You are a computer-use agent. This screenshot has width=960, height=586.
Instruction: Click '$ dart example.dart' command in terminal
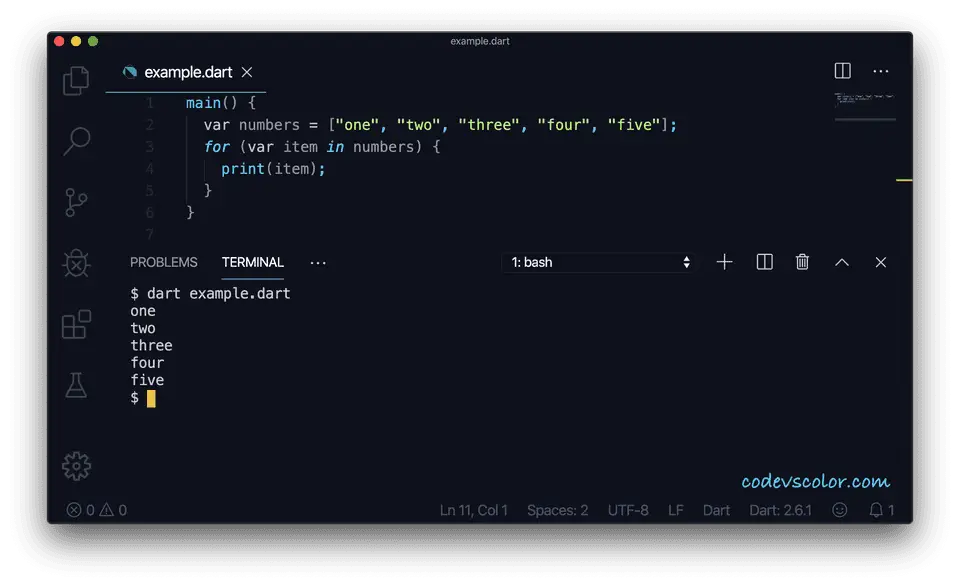click(x=210, y=293)
